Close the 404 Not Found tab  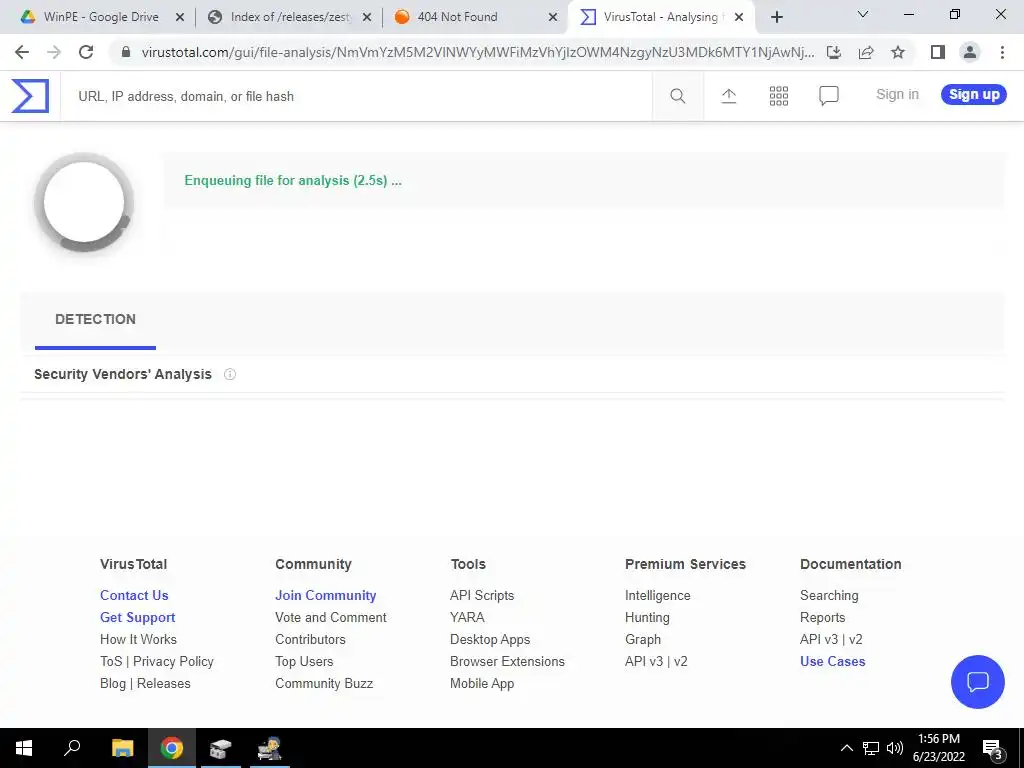552,17
